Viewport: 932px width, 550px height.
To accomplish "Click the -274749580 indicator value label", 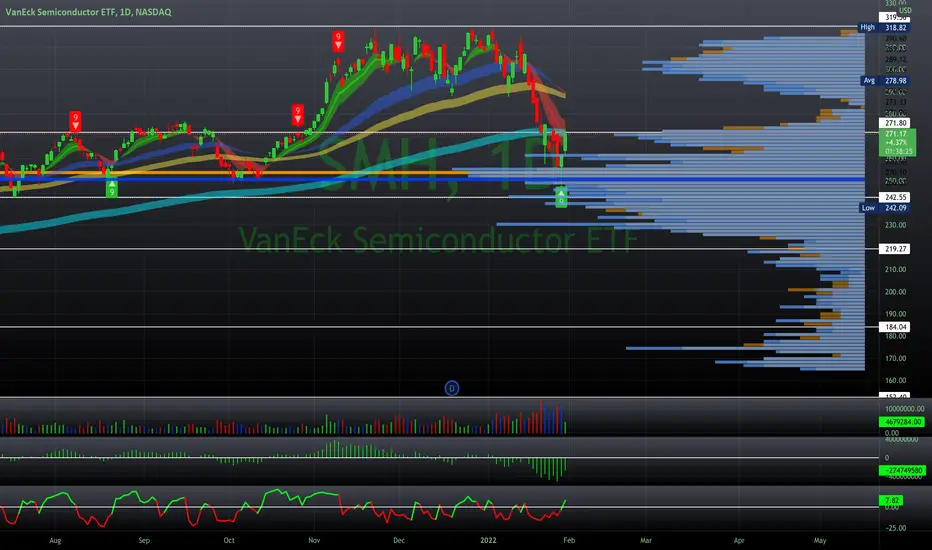I will coord(902,470).
